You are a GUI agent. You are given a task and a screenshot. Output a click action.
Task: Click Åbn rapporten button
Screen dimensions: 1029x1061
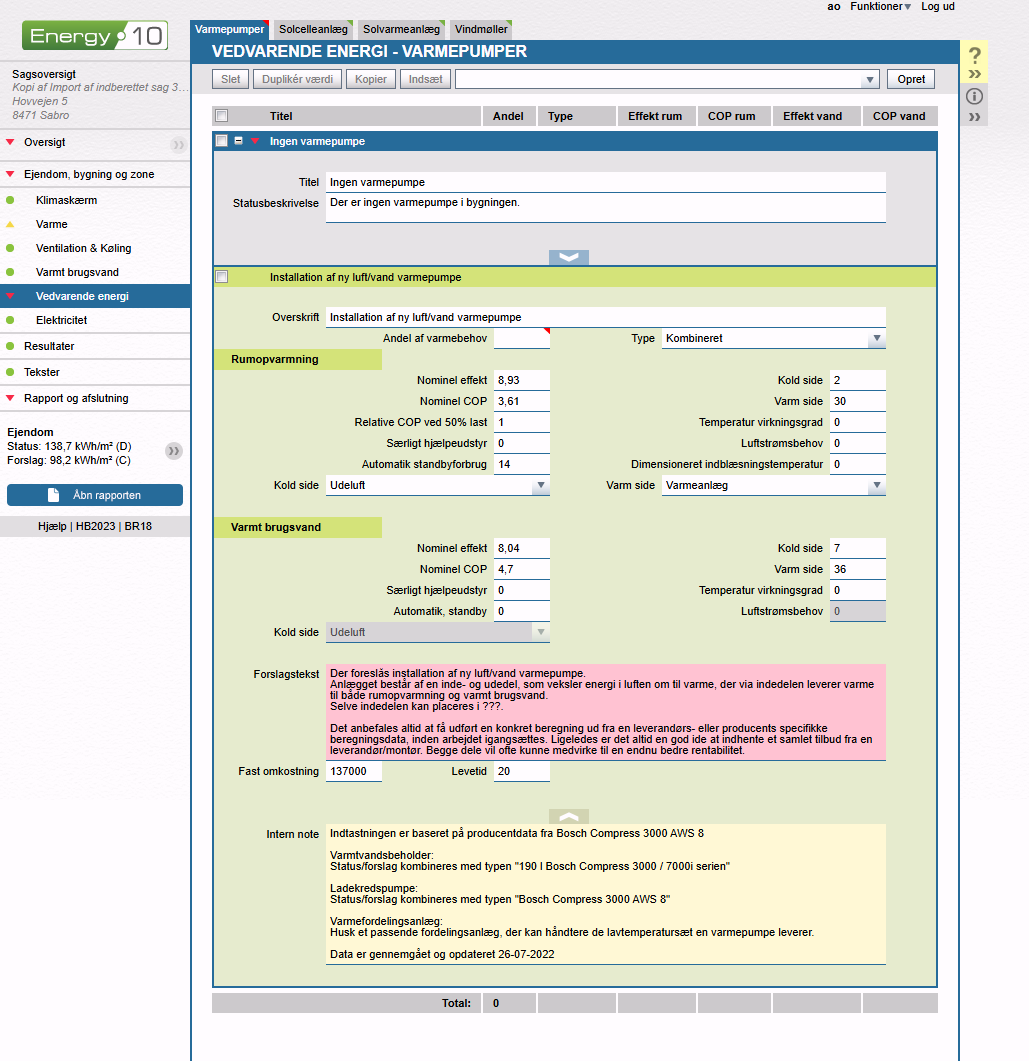pos(95,495)
